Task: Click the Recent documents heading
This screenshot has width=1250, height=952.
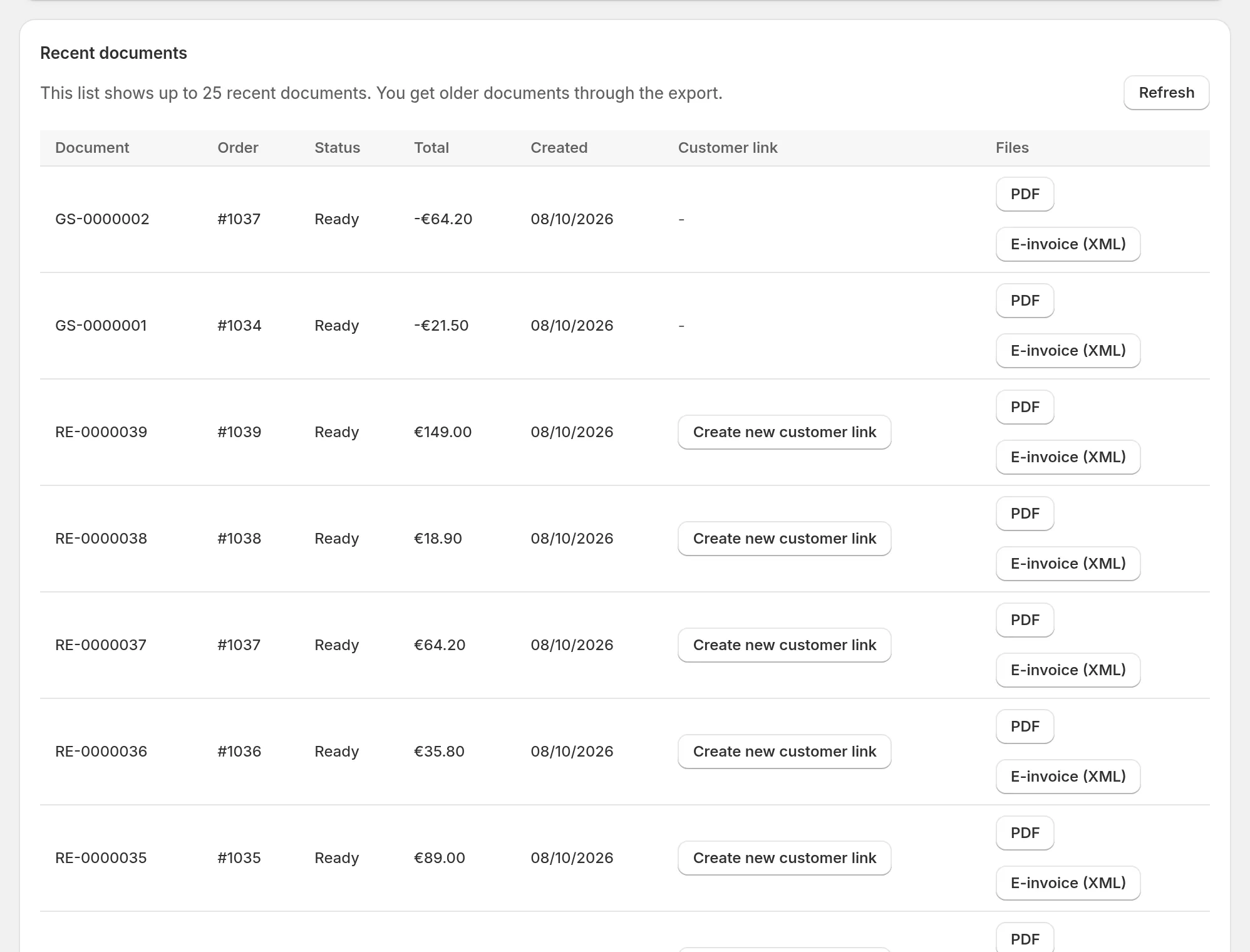Action: point(113,53)
